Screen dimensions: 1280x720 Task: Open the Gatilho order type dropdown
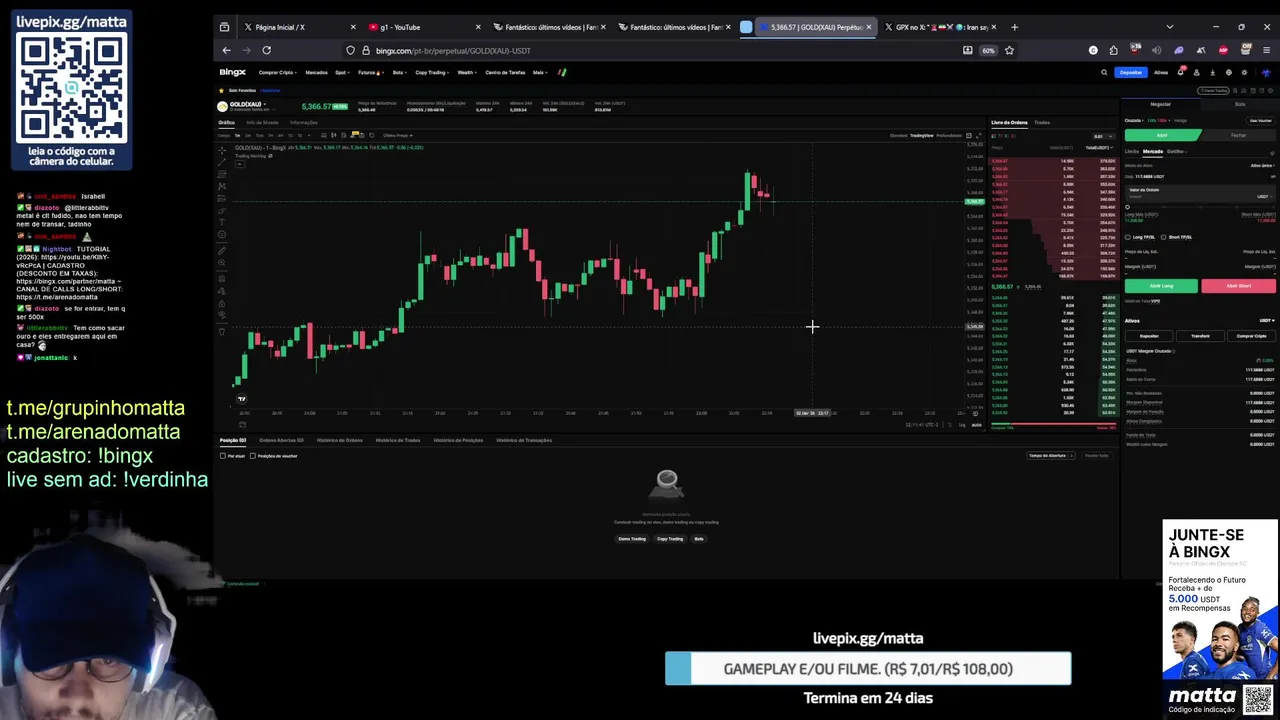[1177, 151]
